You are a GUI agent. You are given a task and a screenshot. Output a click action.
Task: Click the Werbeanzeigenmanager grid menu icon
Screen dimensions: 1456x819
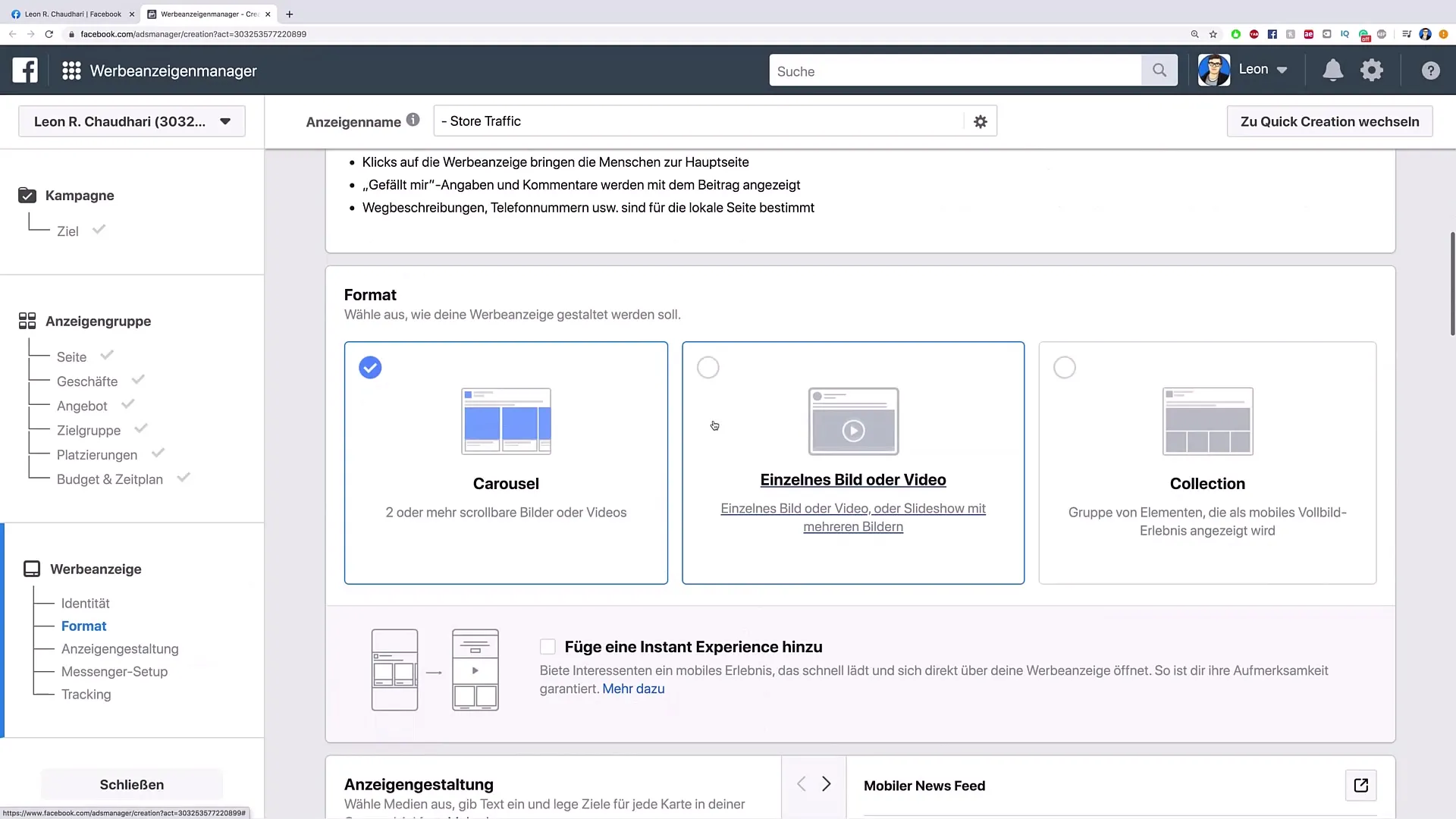tap(71, 70)
